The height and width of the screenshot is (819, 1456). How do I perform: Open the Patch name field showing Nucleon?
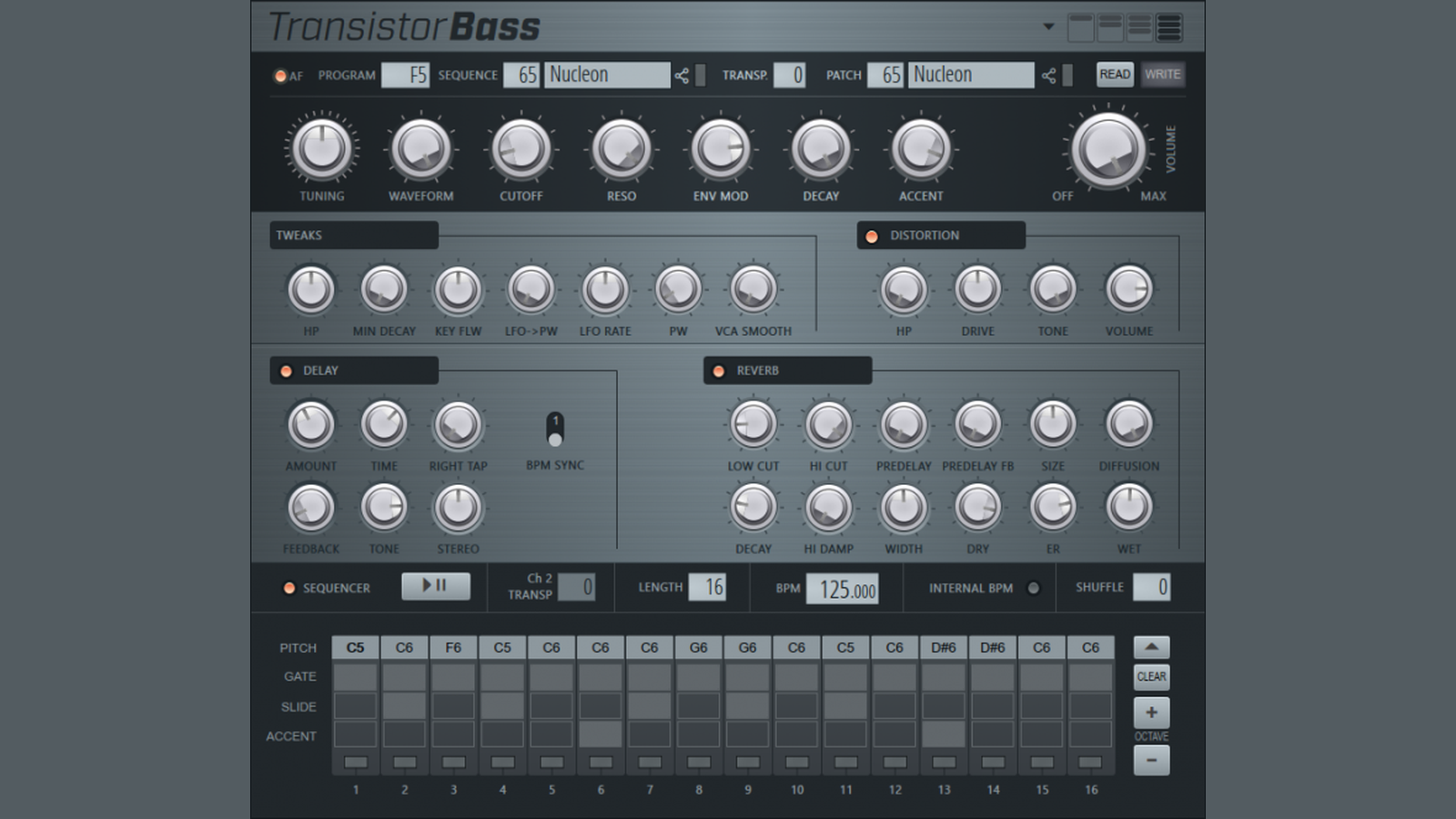[970, 76]
